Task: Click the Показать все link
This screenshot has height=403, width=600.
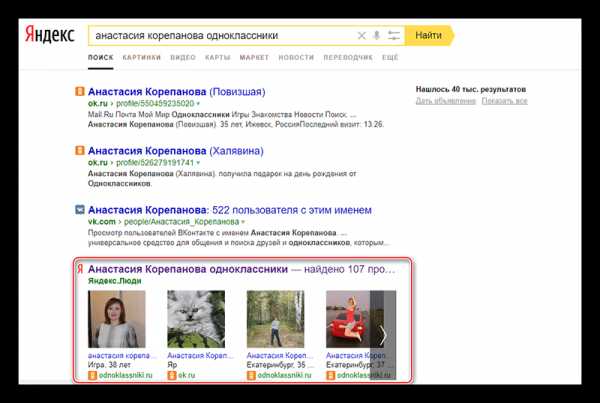Action: (504, 101)
